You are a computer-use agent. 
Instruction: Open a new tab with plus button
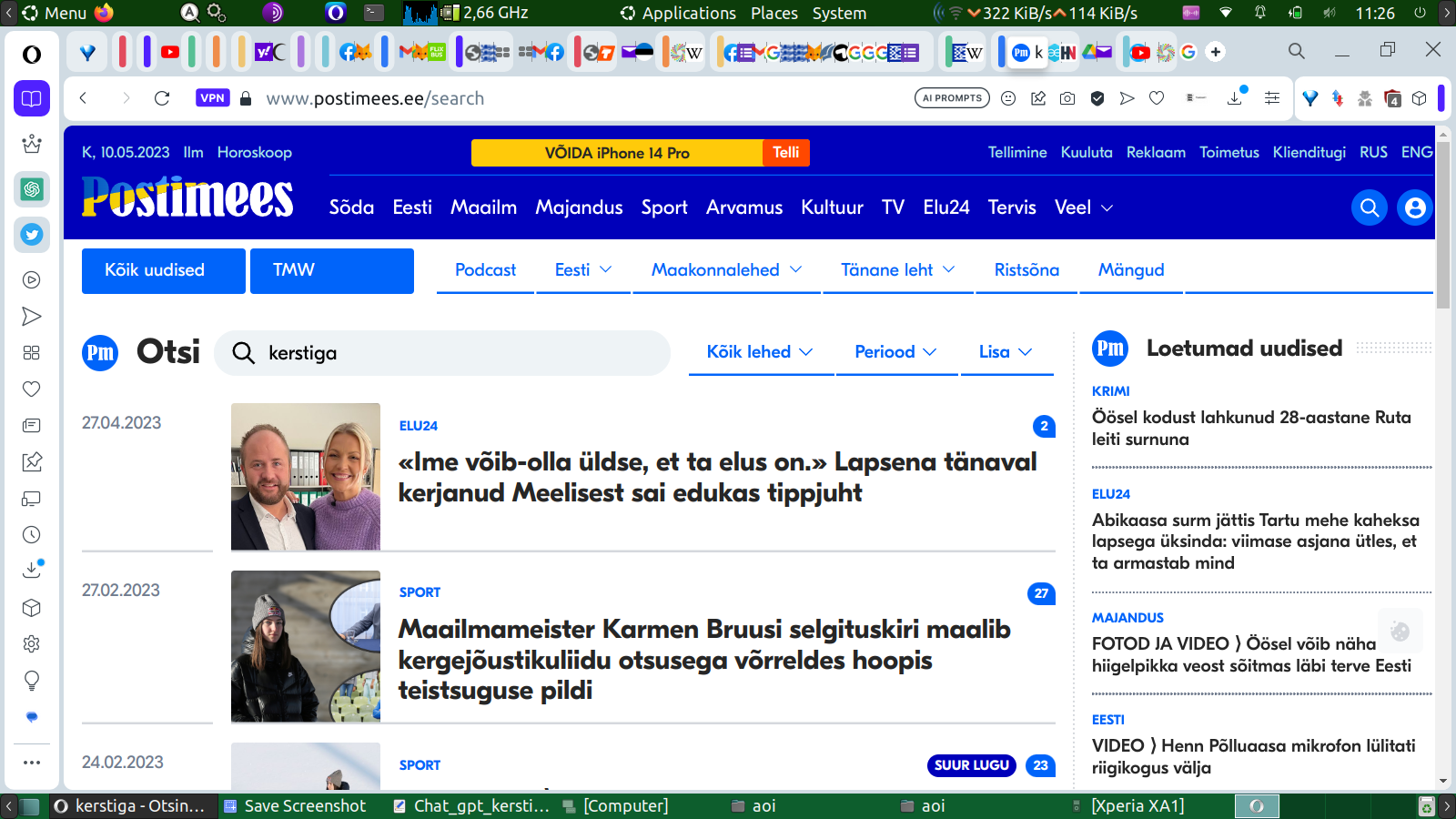click(1216, 52)
